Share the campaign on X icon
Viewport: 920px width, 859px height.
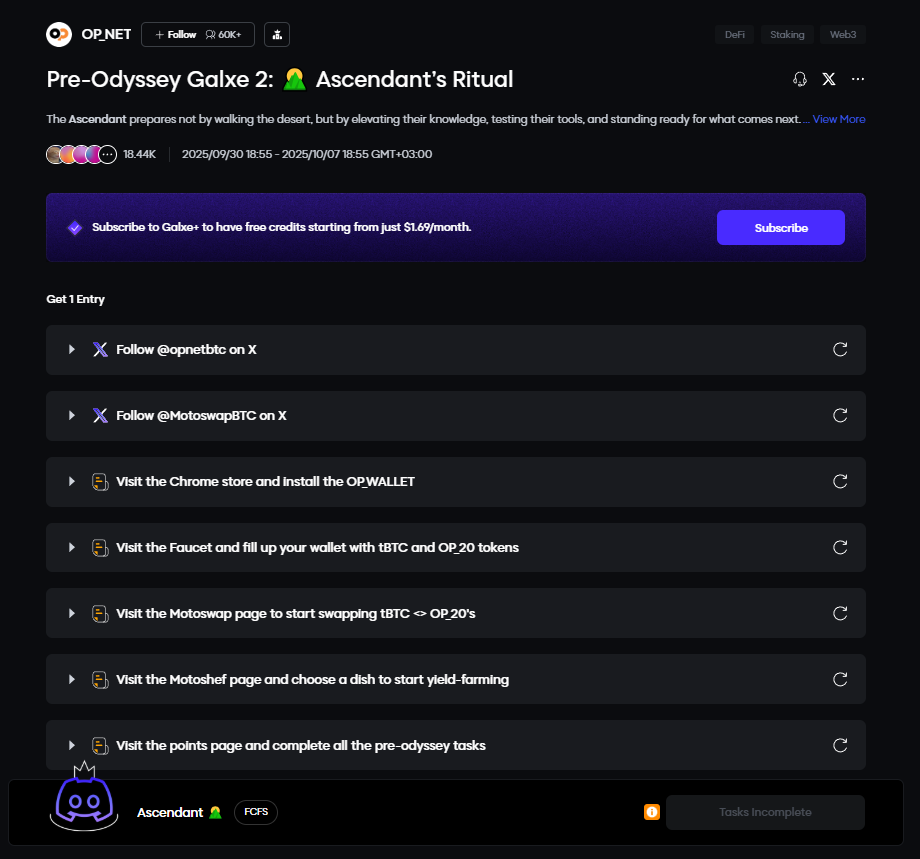[828, 79]
